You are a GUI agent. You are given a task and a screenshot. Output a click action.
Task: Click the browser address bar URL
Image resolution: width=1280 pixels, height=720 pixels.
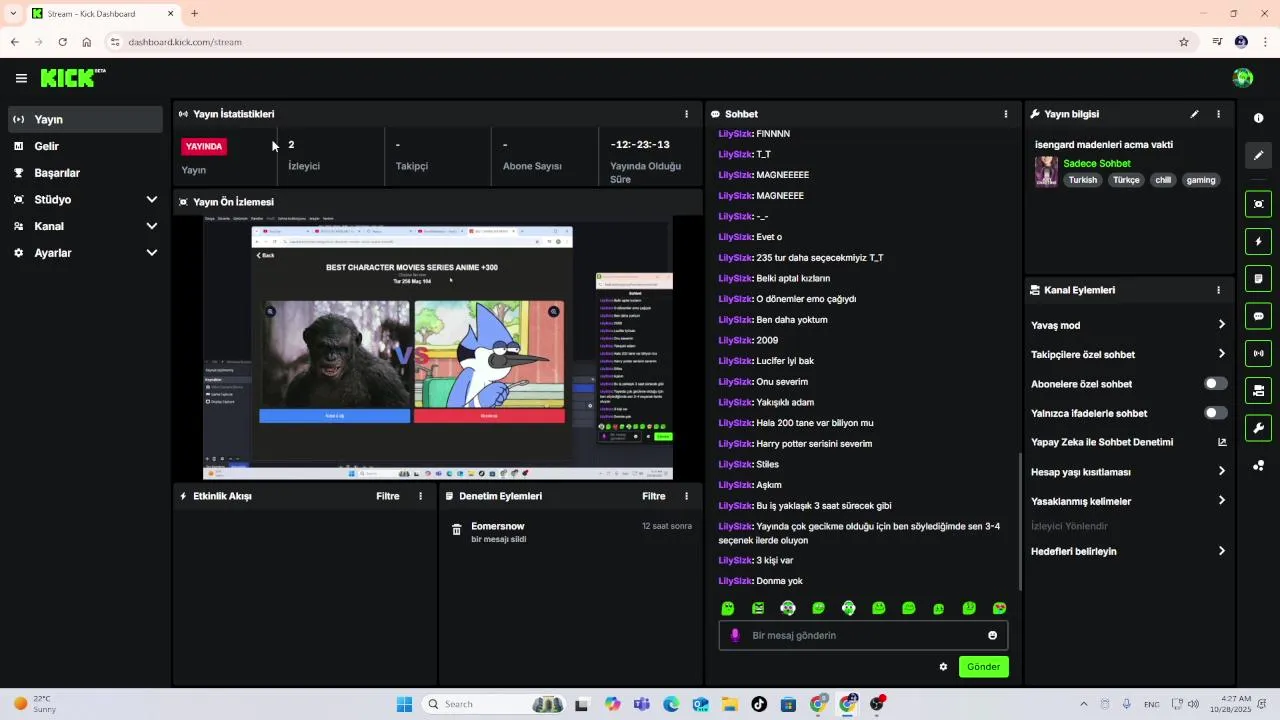pyautogui.click(x=185, y=42)
